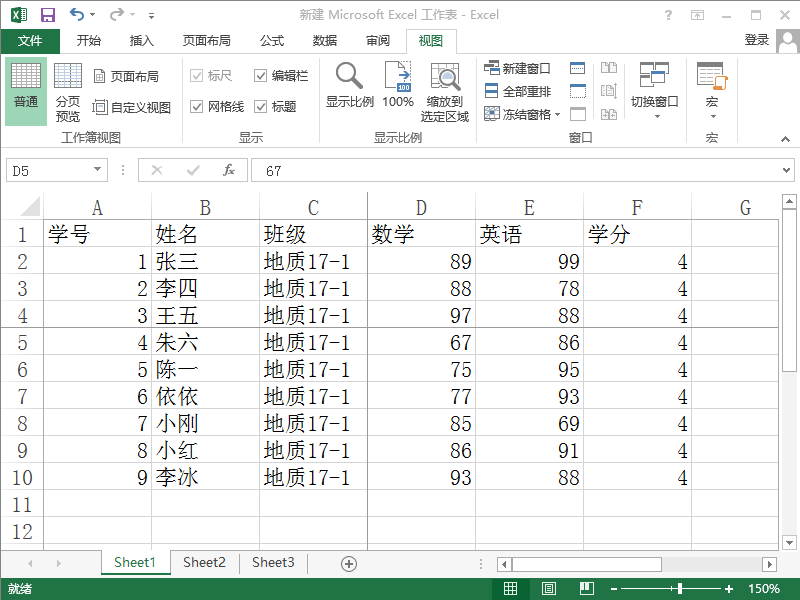The width and height of the screenshot is (800, 600).
Task: Switch to Data (数据) tab
Action: pos(325,41)
